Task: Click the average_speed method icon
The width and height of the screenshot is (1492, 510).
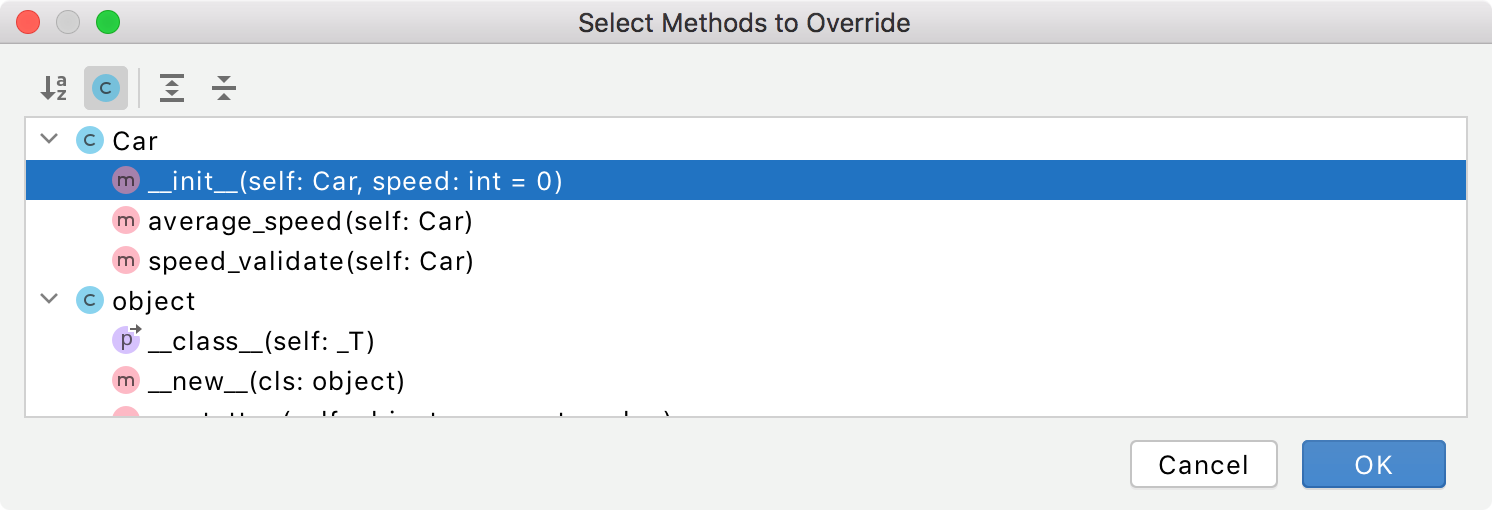Action: tap(126, 221)
